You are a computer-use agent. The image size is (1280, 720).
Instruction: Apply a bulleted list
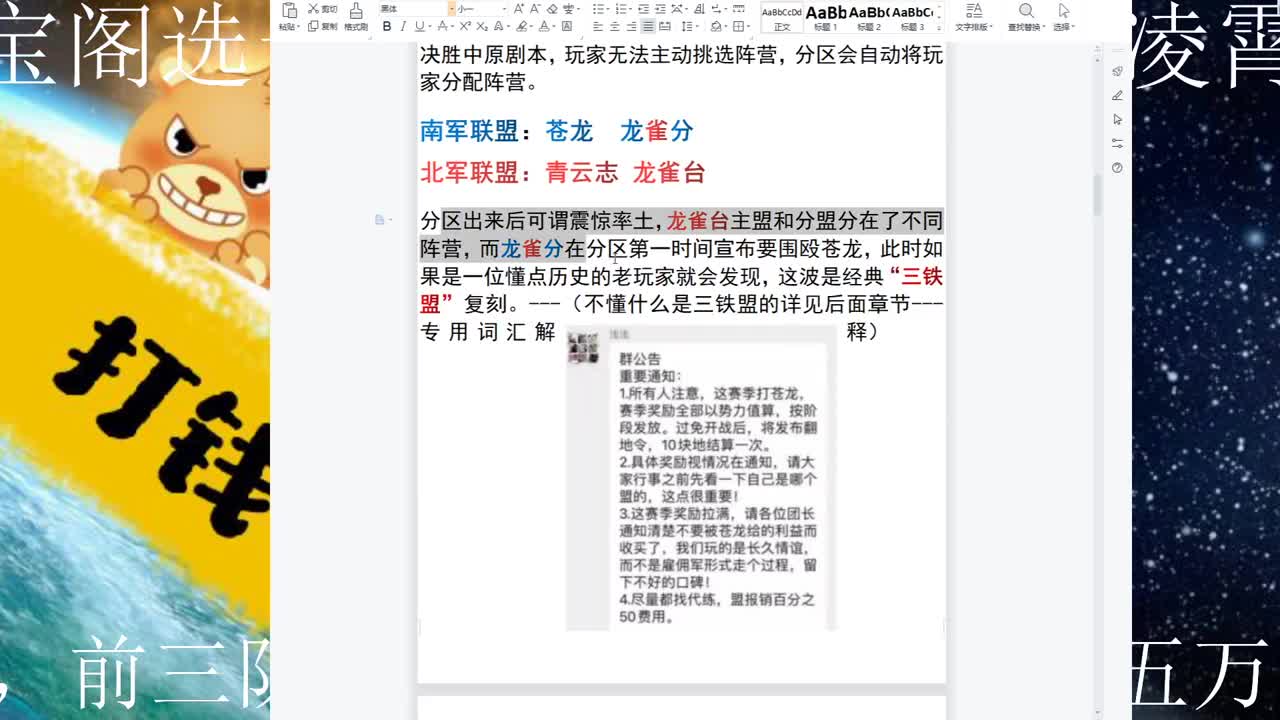pyautogui.click(x=599, y=9)
